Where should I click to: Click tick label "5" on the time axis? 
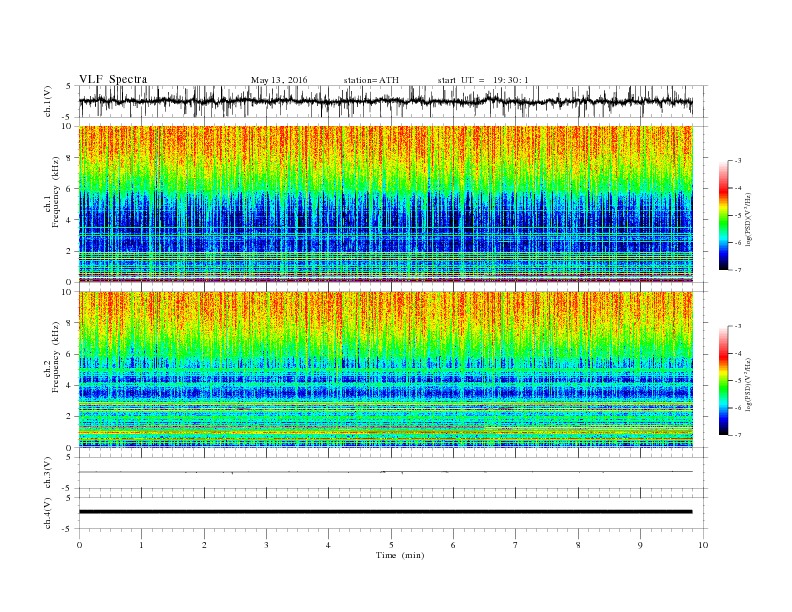391,545
